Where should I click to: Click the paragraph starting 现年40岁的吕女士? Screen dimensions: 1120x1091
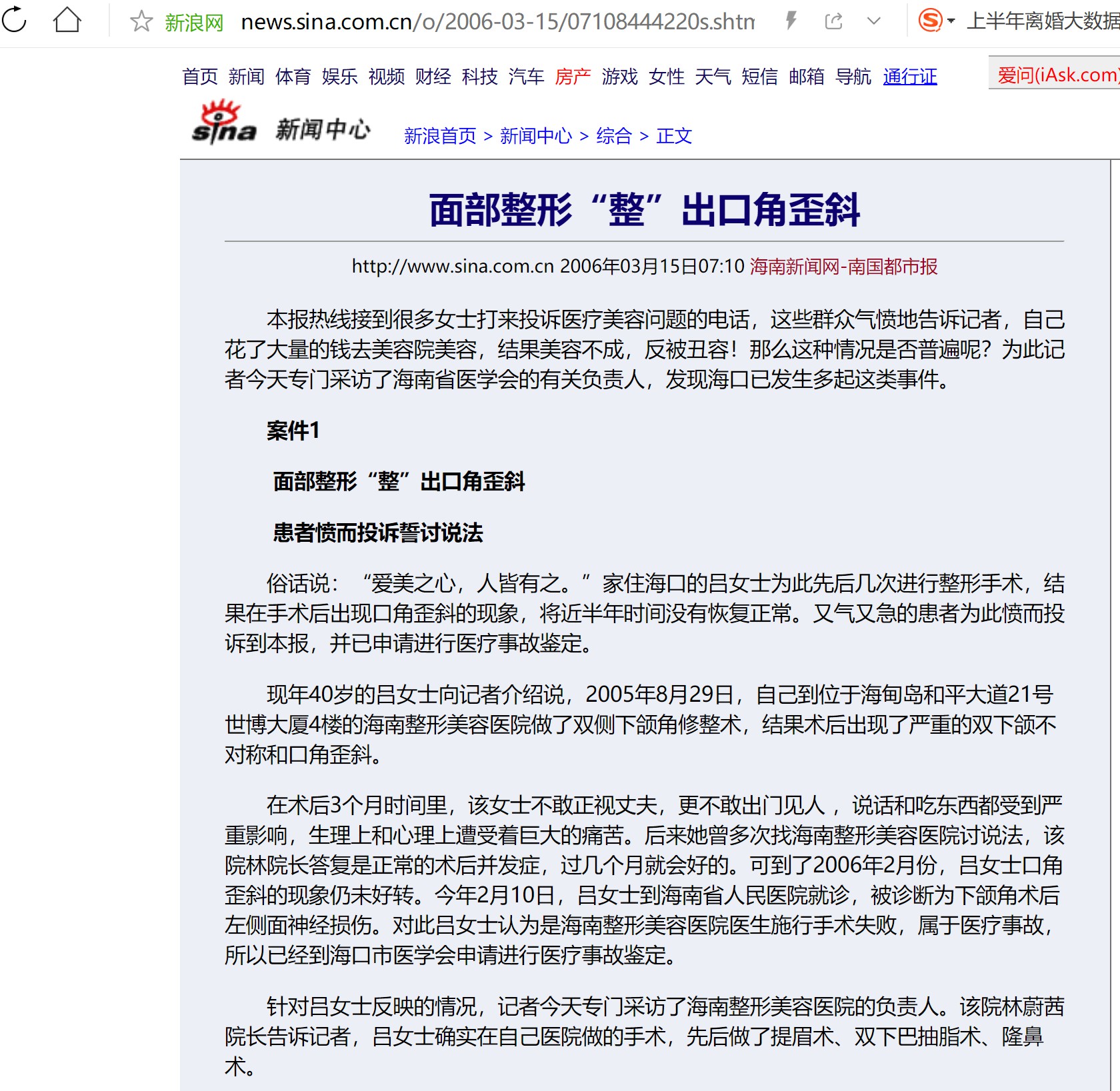(x=641, y=724)
